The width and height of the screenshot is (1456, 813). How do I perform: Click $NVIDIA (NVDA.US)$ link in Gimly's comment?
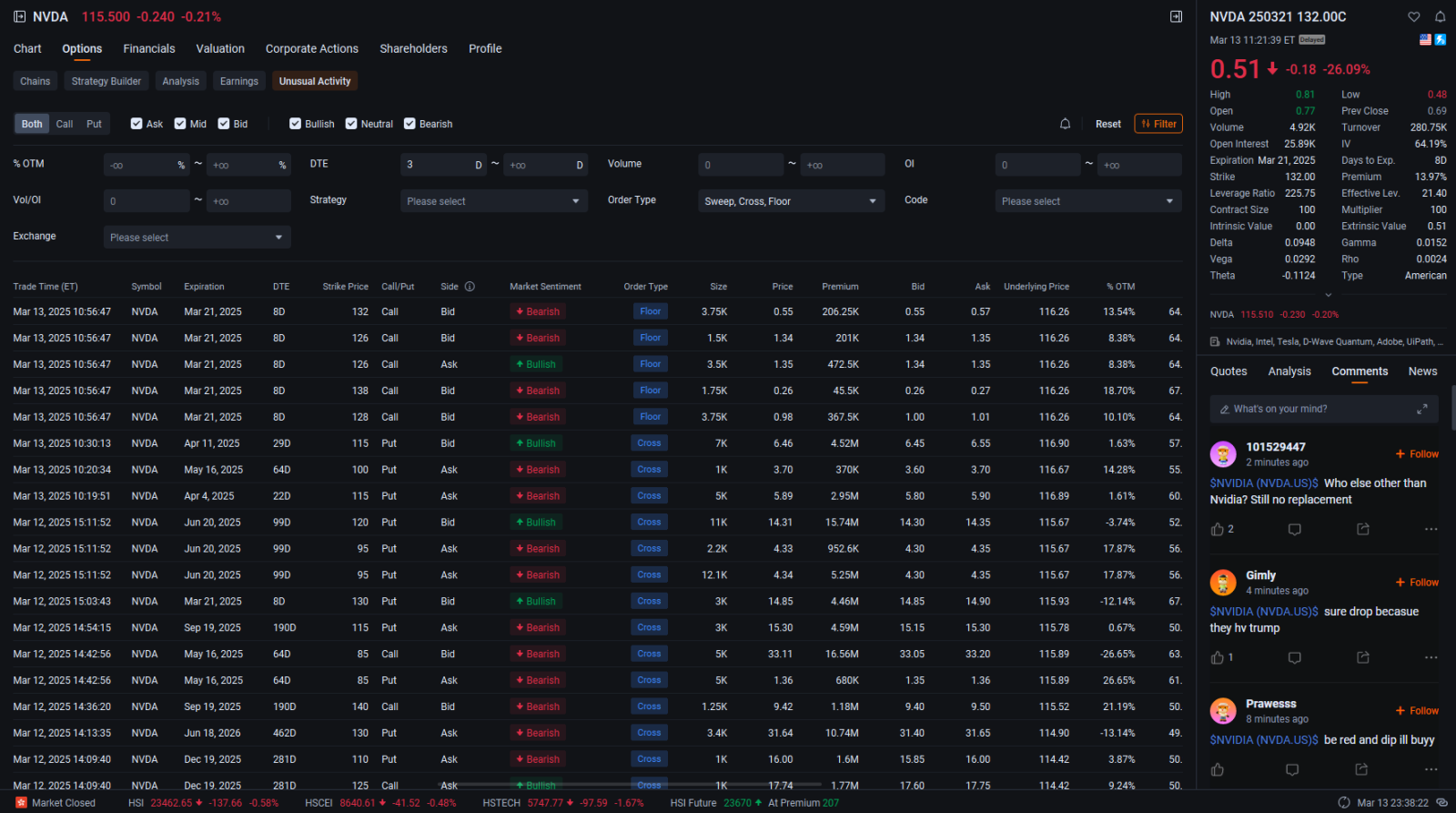[x=1264, y=612]
